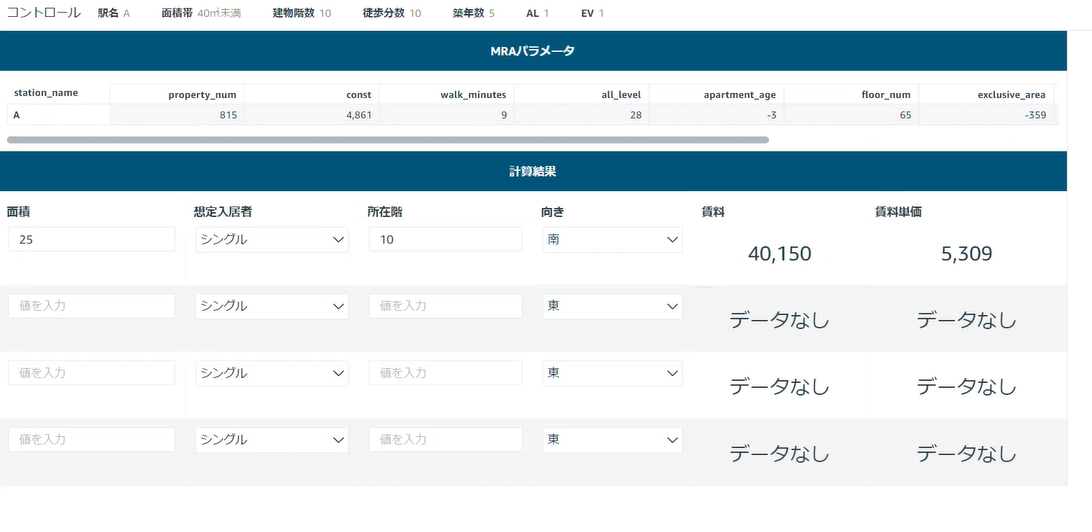Click the floor_num cell with value 65
Image resolution: width=1092 pixels, height=532 pixels.
[x=852, y=115]
